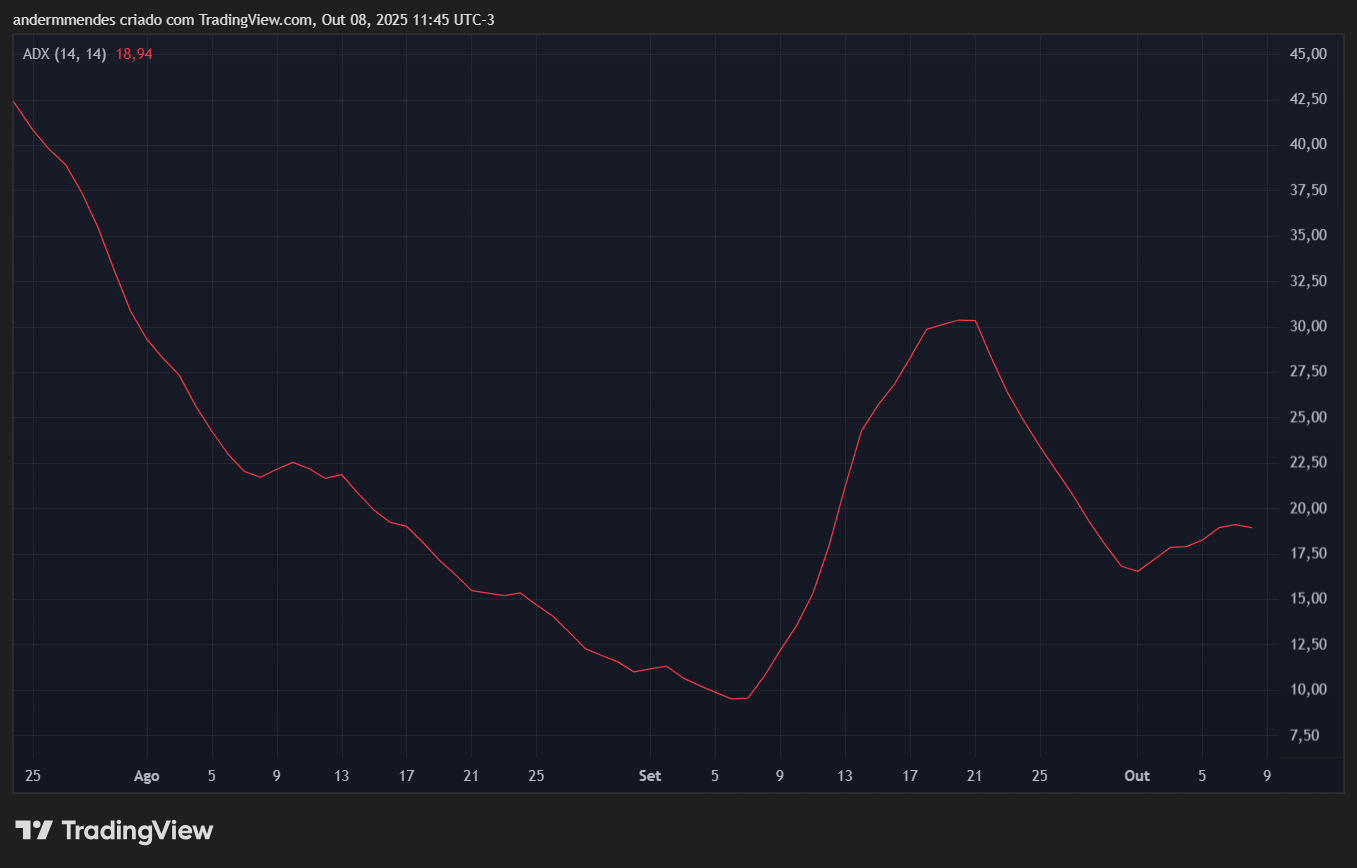Click the Out month label on the time axis
Viewport: 1357px width, 868px height.
point(1137,776)
